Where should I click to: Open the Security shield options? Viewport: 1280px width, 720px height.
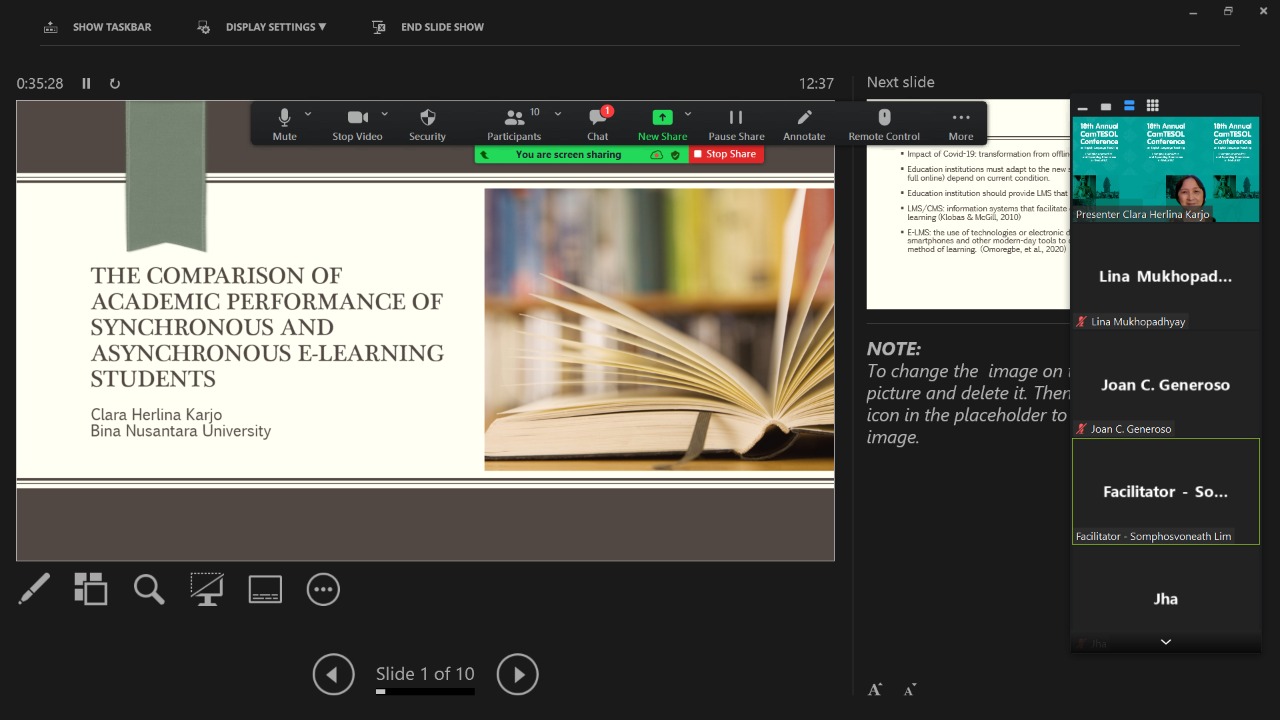427,124
